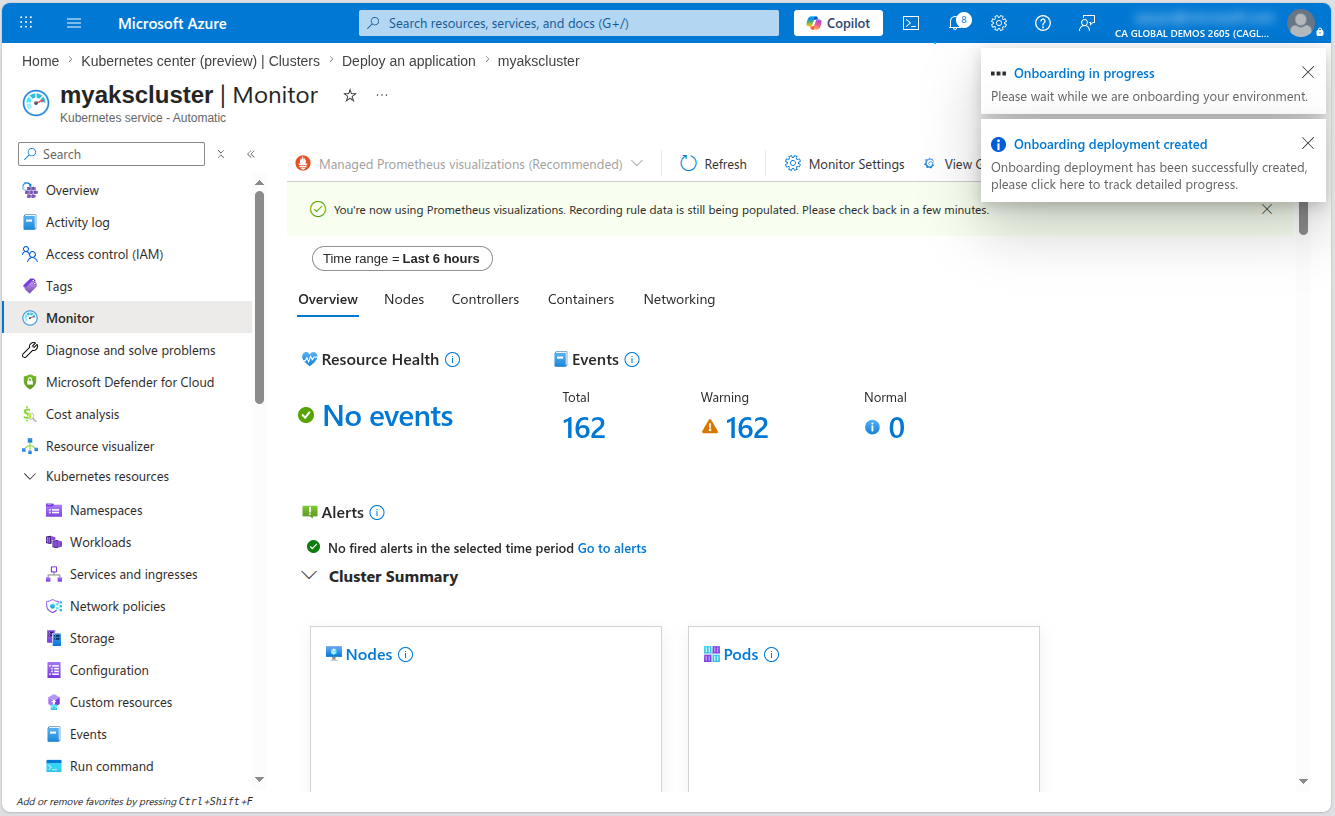Image resolution: width=1335 pixels, height=816 pixels.
Task: Close the Onboarding deployment created notification
Action: [x=1308, y=143]
